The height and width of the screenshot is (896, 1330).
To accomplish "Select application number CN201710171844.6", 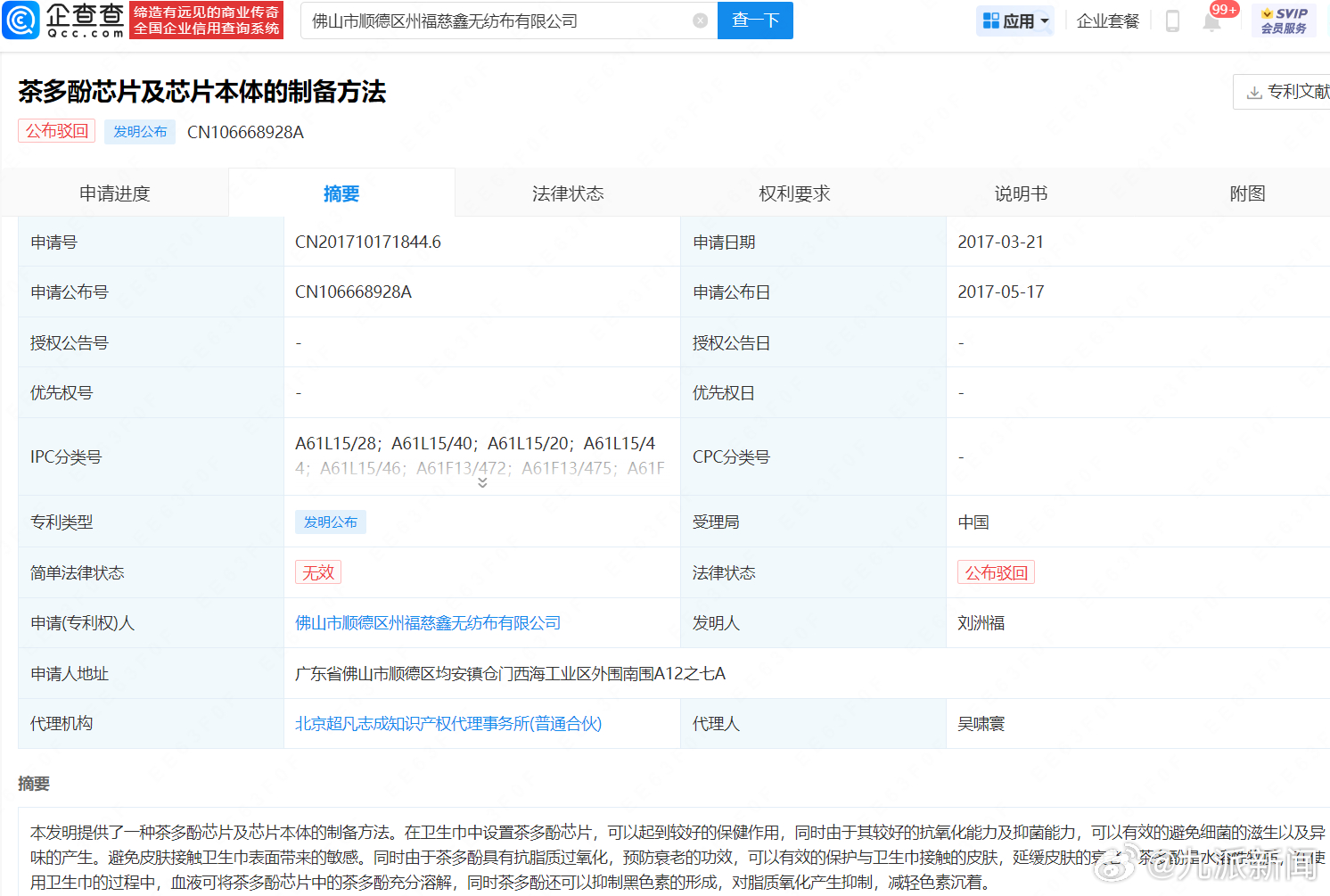I will pos(368,242).
